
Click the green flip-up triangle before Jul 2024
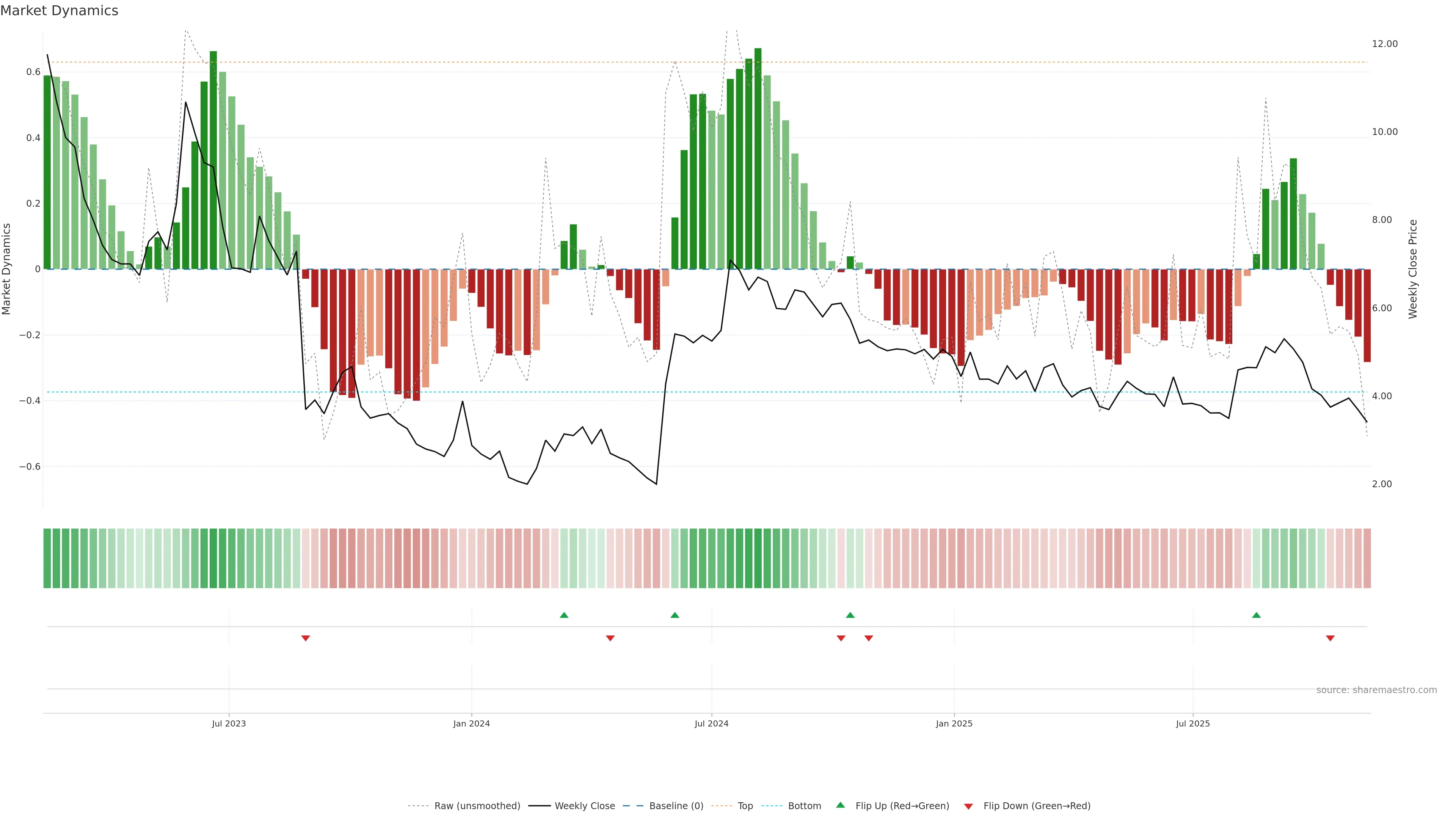(x=675, y=615)
